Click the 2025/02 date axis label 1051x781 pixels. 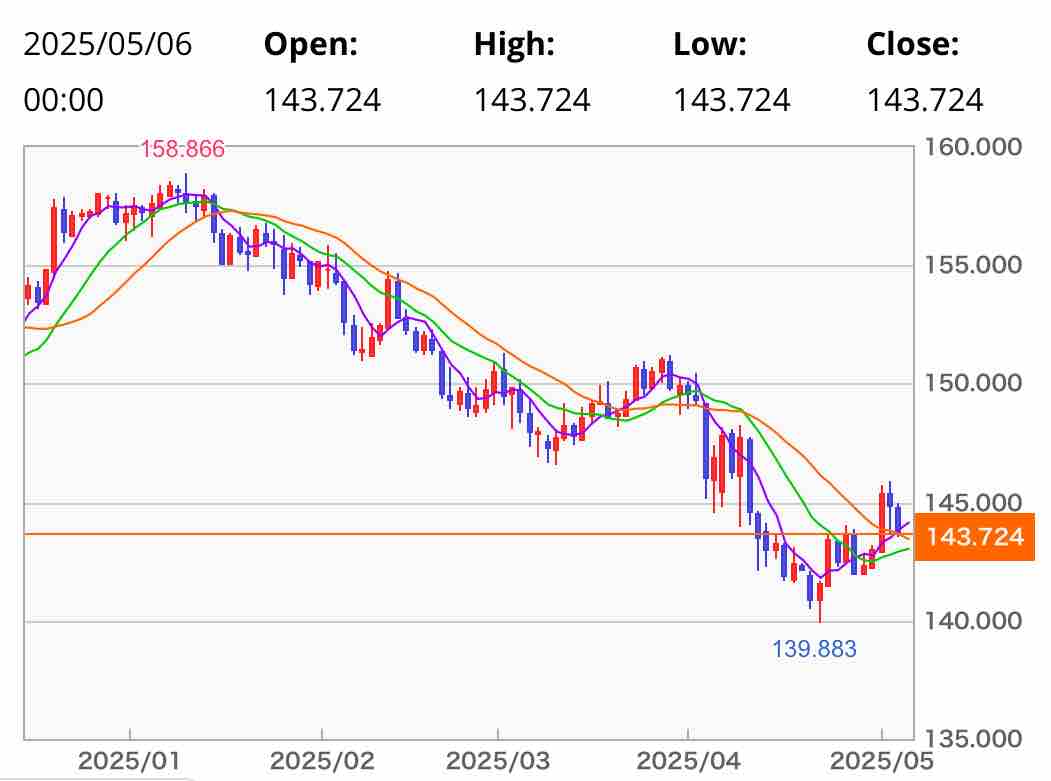[x=322, y=762]
